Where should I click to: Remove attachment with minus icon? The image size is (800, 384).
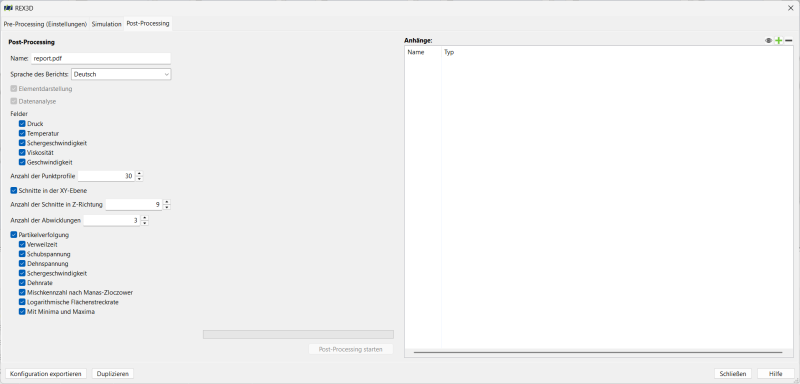[x=789, y=41]
